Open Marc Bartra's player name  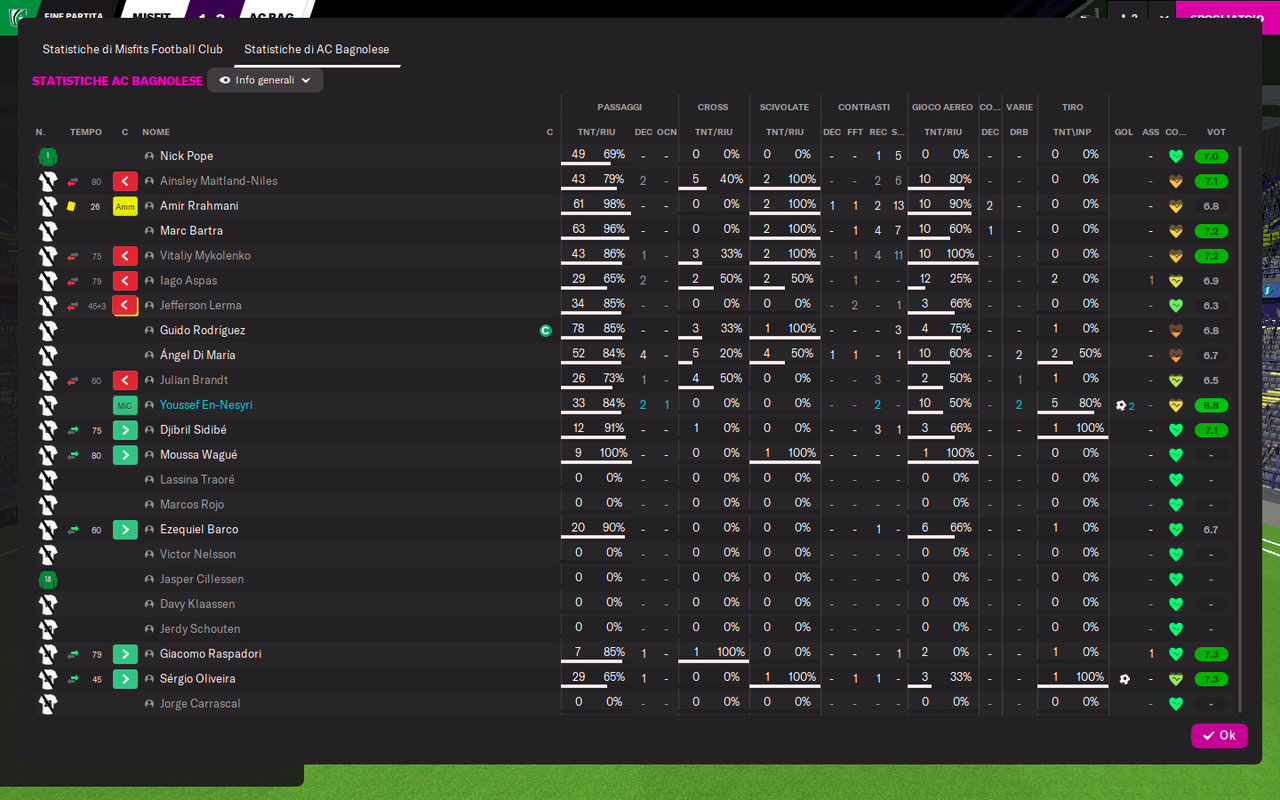(x=191, y=231)
